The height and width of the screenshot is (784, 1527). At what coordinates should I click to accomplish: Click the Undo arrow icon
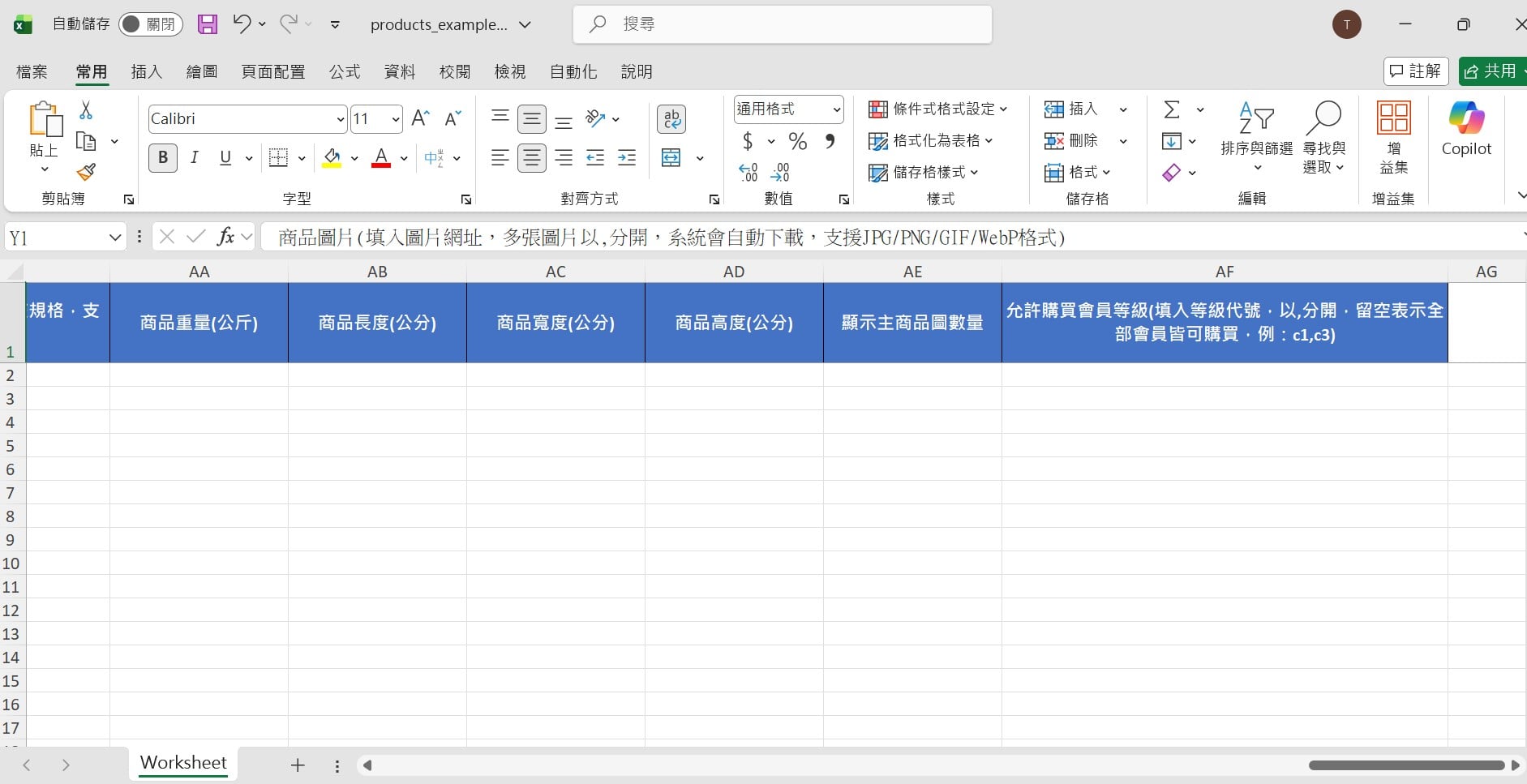coord(241,24)
